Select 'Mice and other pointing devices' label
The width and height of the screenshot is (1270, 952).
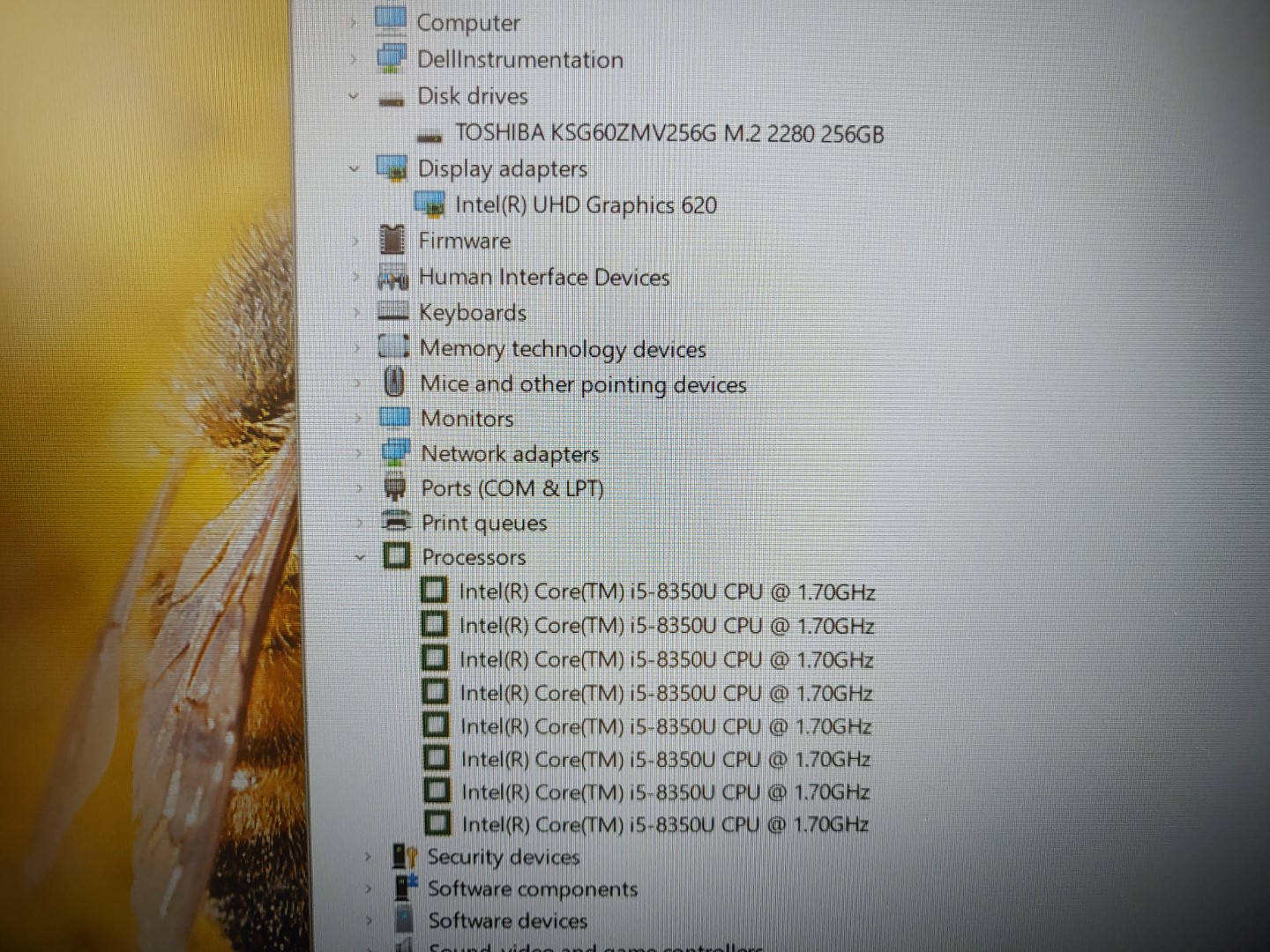point(583,384)
